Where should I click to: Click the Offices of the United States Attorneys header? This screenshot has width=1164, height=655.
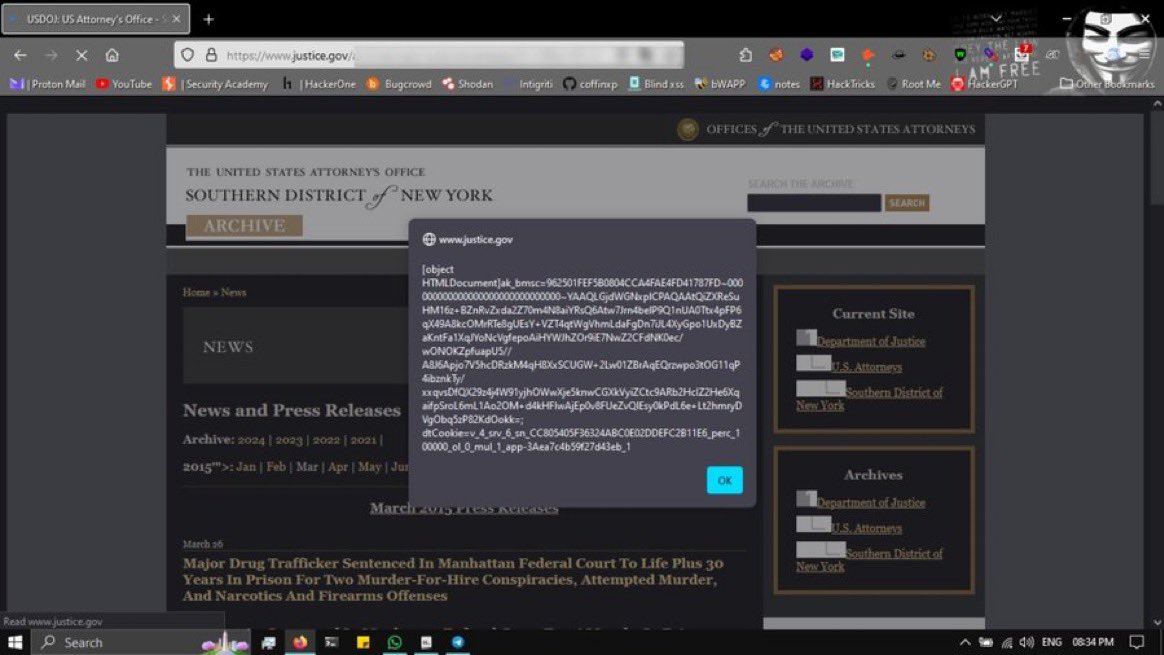point(826,129)
